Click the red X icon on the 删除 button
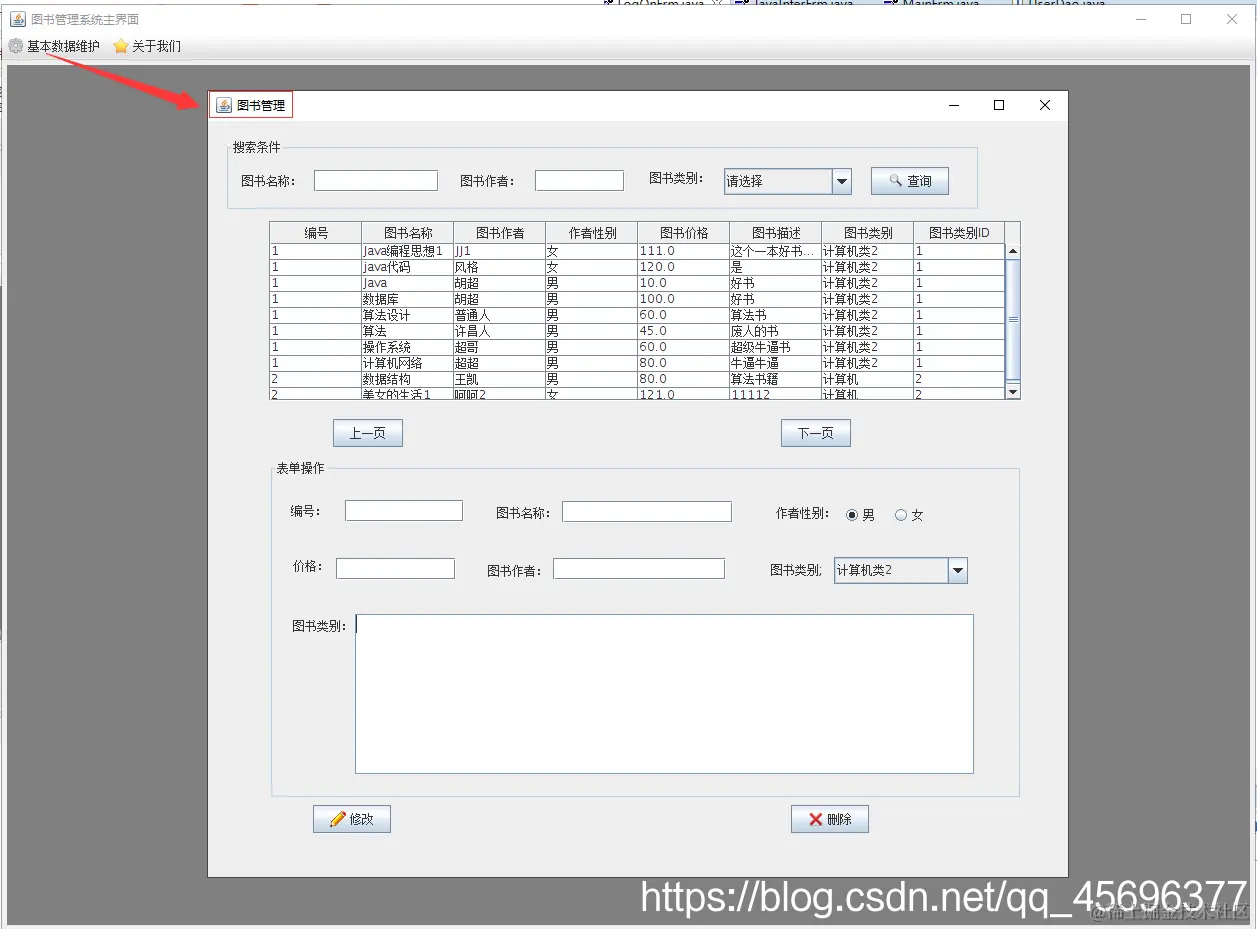1257x929 pixels. click(x=815, y=819)
